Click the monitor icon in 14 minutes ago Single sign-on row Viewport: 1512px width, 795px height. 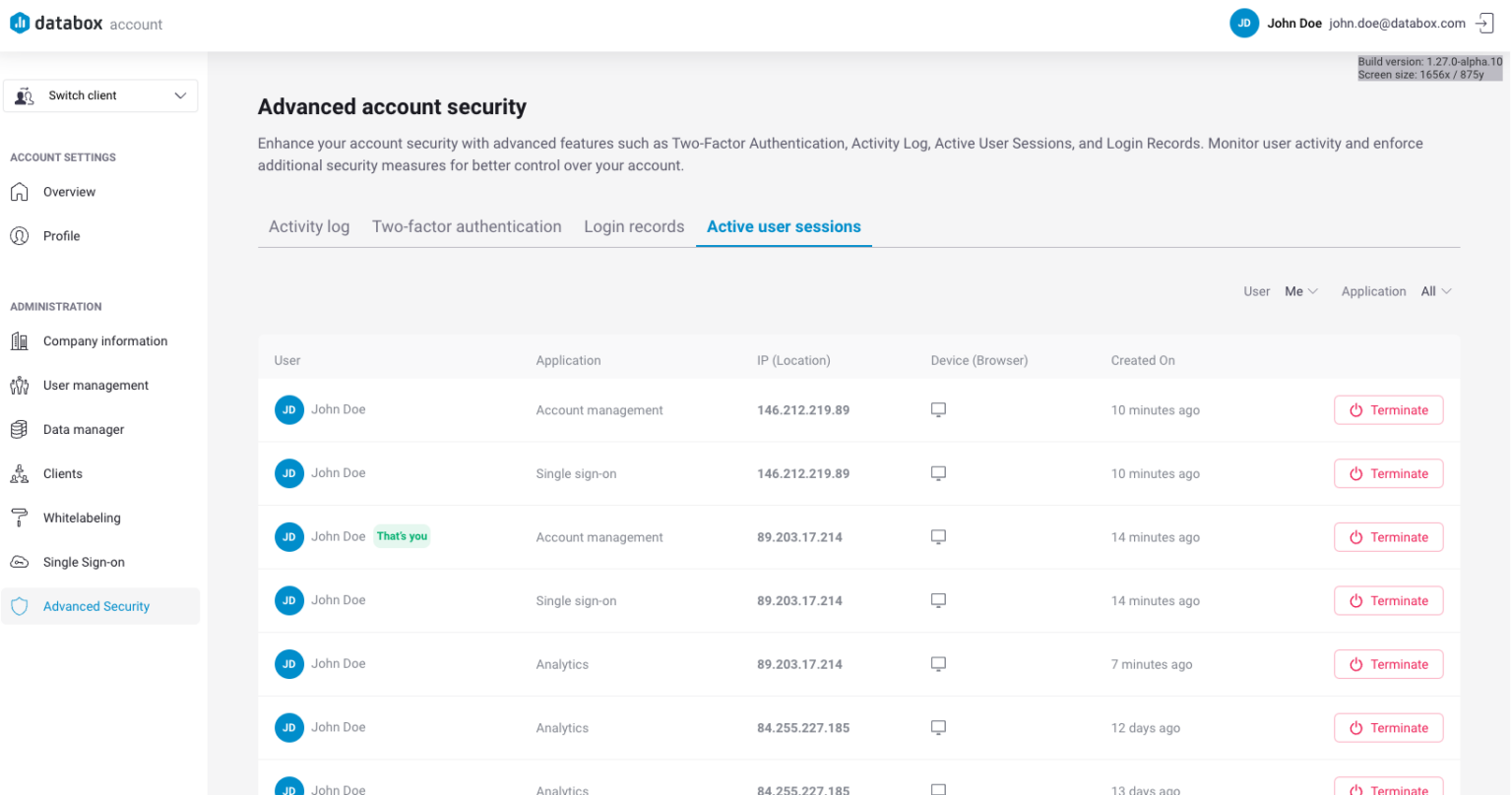(938, 600)
